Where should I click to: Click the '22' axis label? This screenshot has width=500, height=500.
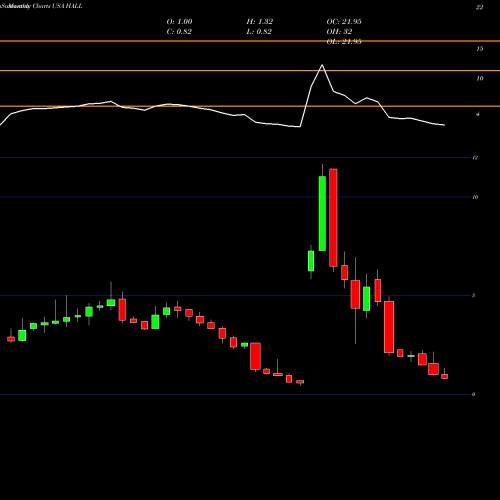click(x=479, y=7)
